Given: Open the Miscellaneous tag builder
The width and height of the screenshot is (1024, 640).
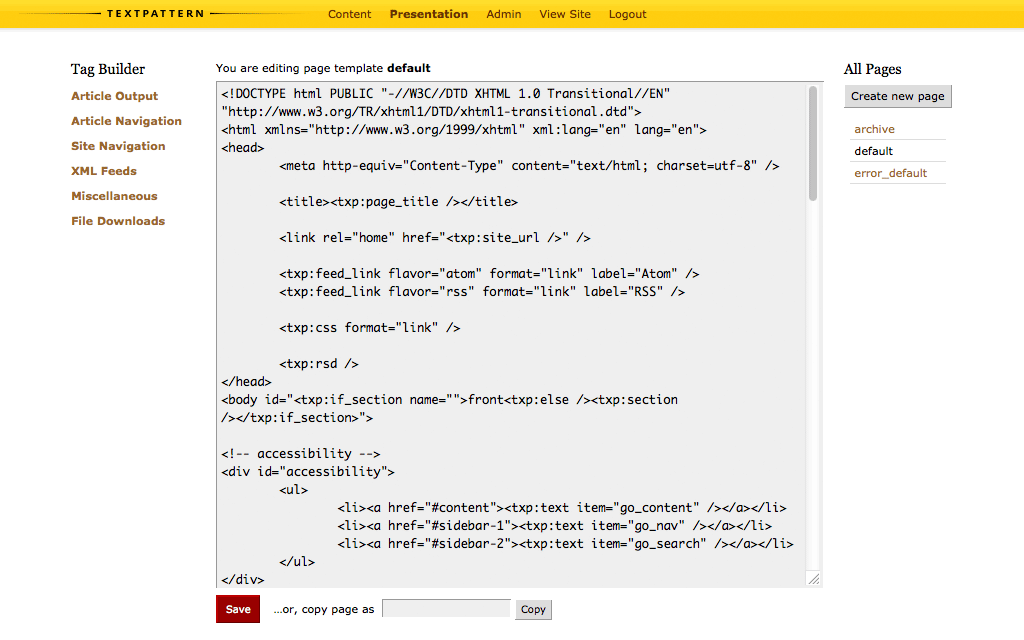Looking at the screenshot, I should coord(111,196).
